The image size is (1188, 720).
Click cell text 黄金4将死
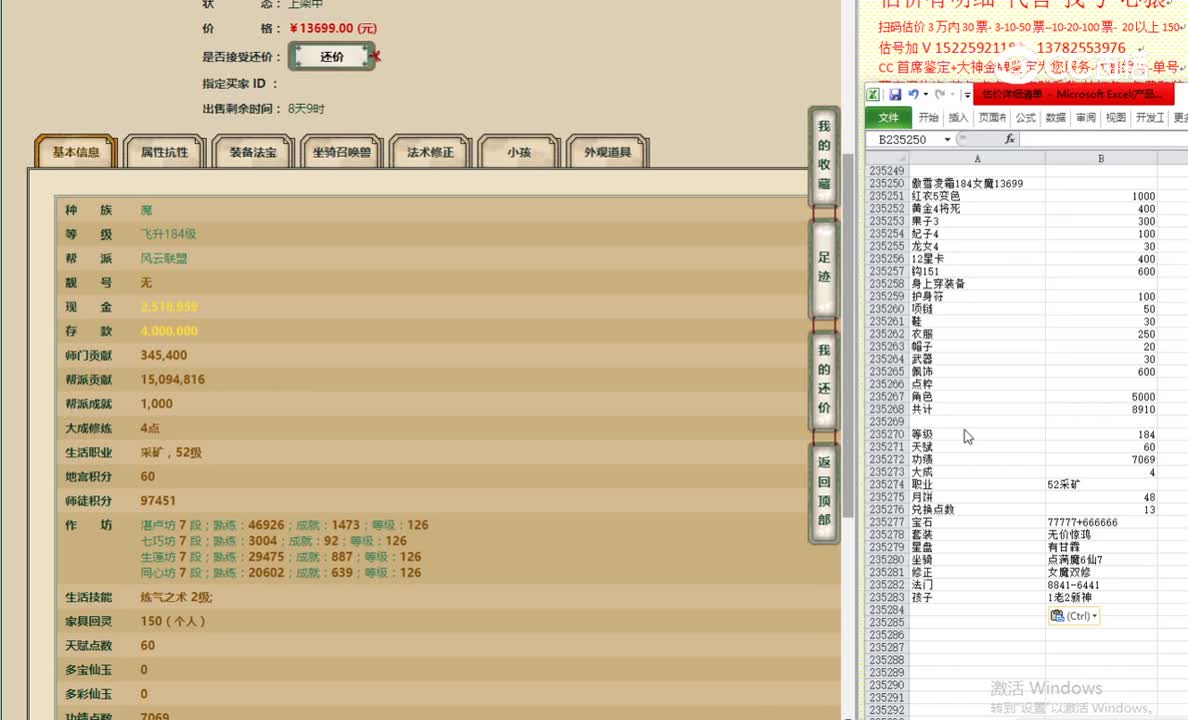[x=936, y=208]
